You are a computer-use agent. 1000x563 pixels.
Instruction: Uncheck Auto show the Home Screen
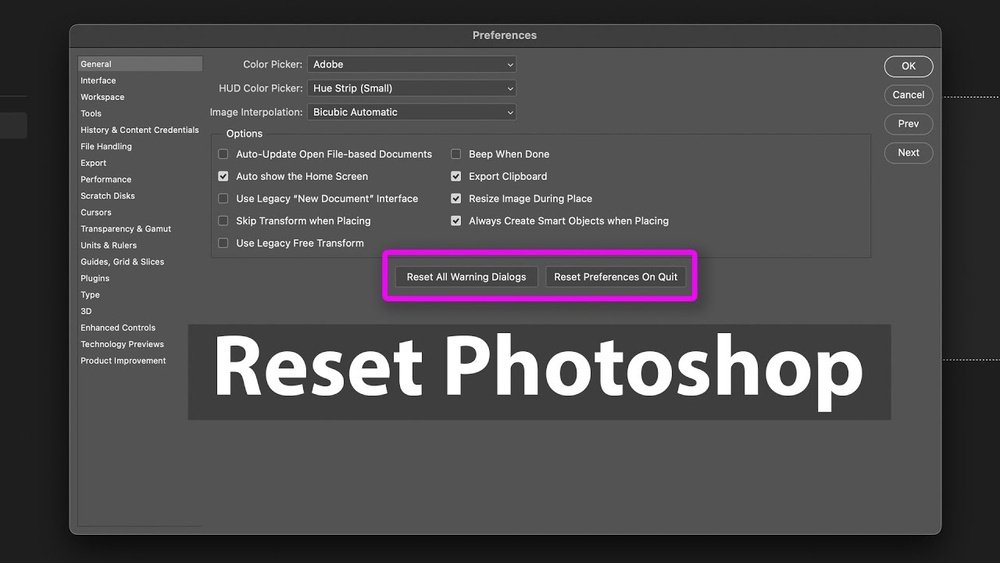[x=224, y=176]
